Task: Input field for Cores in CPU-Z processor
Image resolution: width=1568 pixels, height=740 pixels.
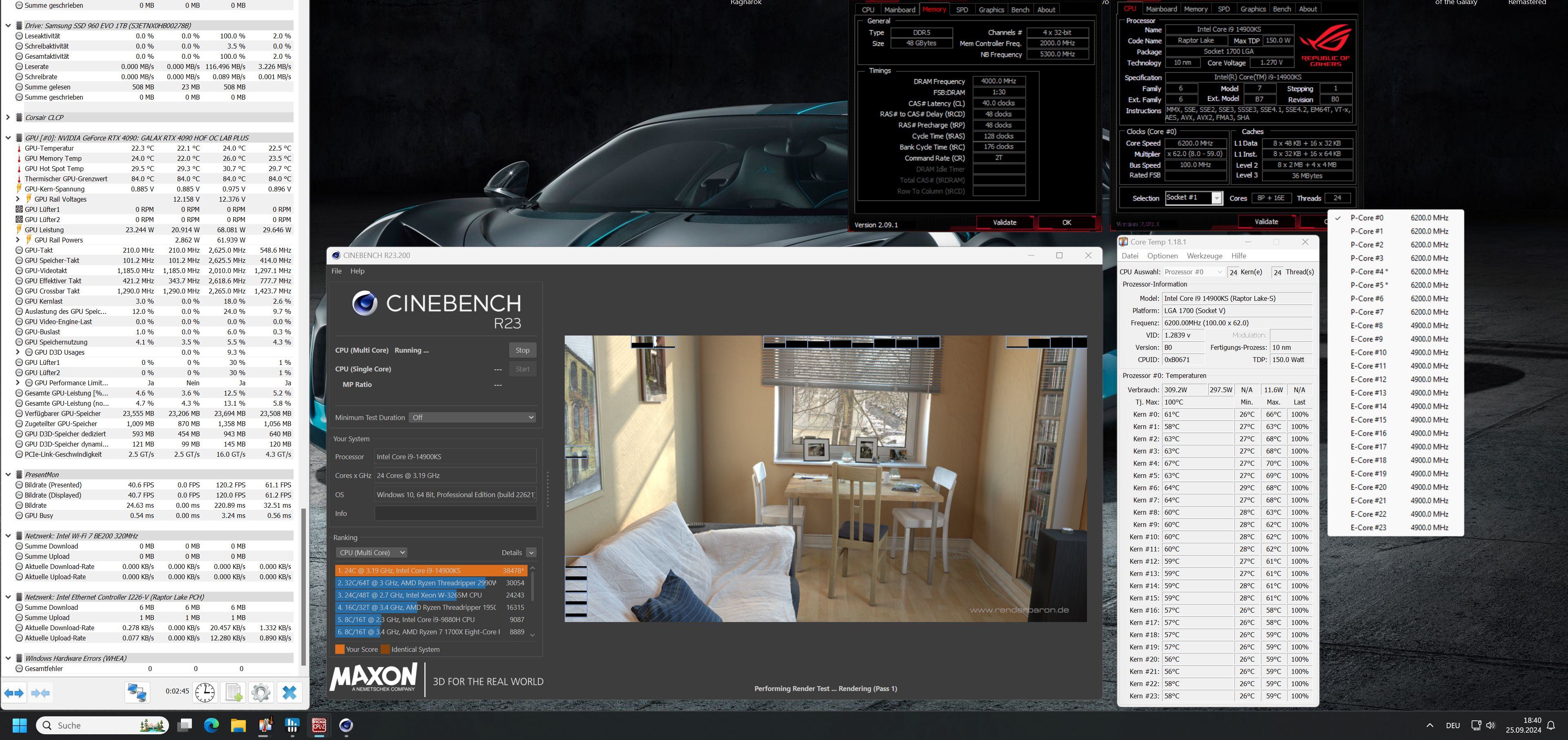Action: click(1278, 200)
